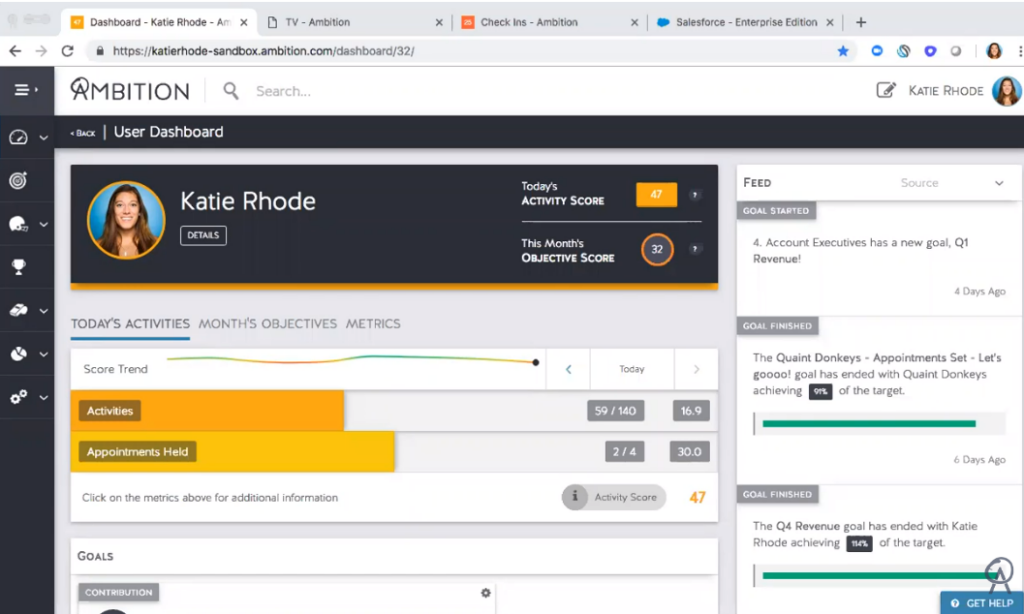Open the football helmet sidebar icon

pyautogui.click(x=18, y=224)
